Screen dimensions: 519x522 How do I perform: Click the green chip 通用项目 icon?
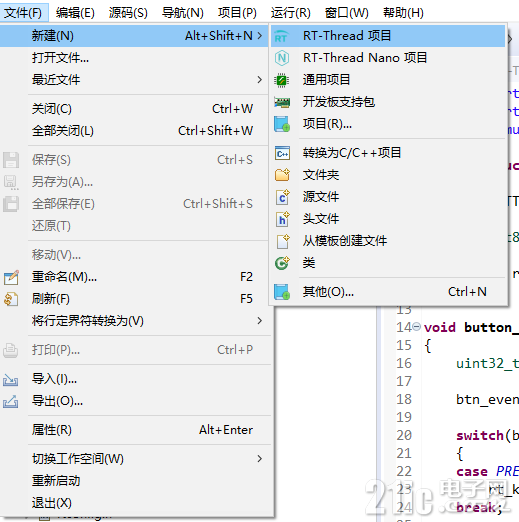click(282, 80)
